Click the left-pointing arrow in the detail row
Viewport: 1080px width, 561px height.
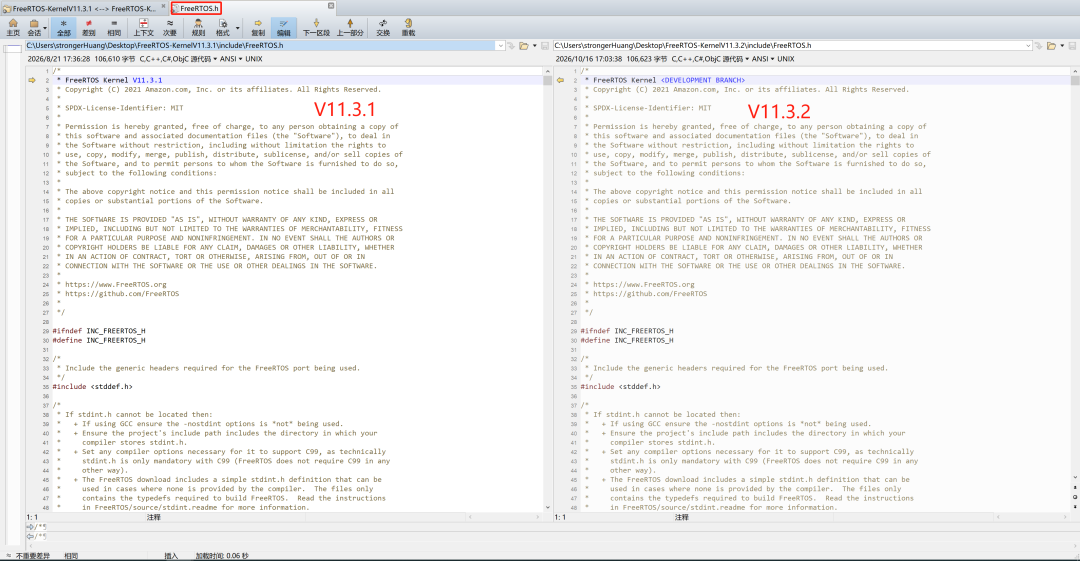point(30,536)
